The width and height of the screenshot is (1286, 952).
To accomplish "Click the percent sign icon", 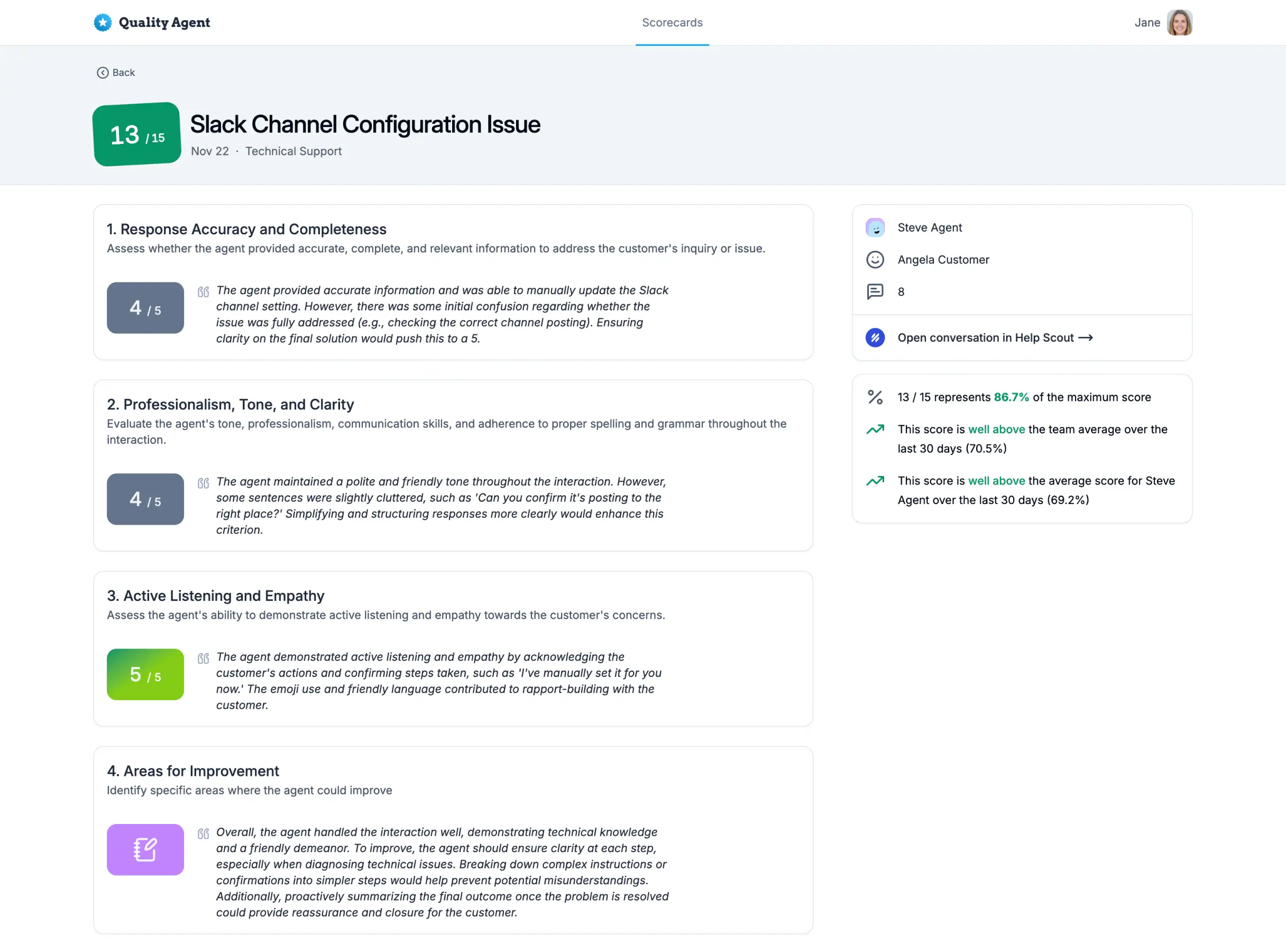I will 875,397.
